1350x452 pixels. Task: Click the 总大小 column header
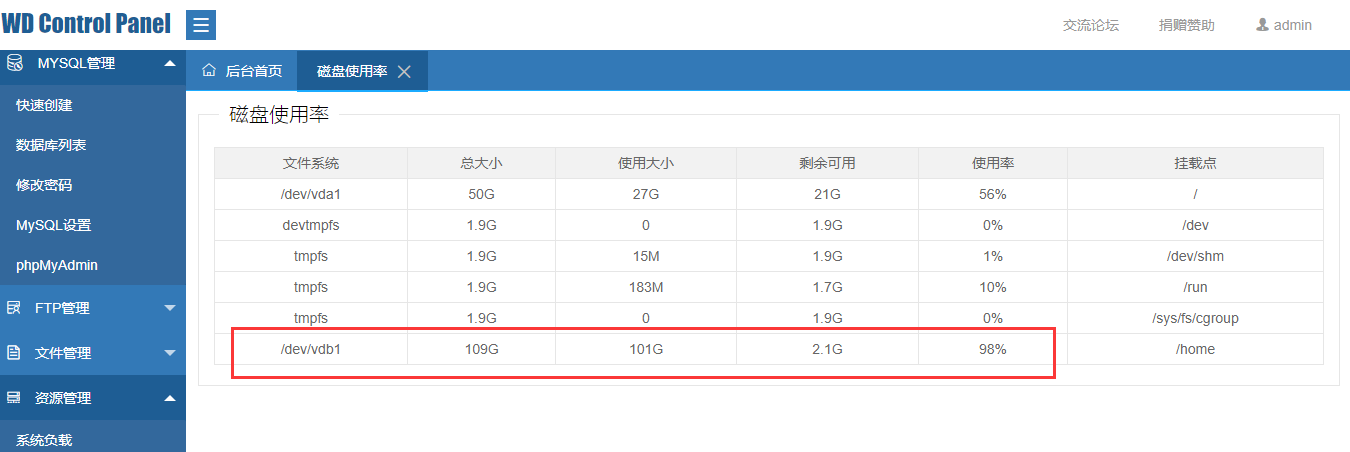click(481, 163)
